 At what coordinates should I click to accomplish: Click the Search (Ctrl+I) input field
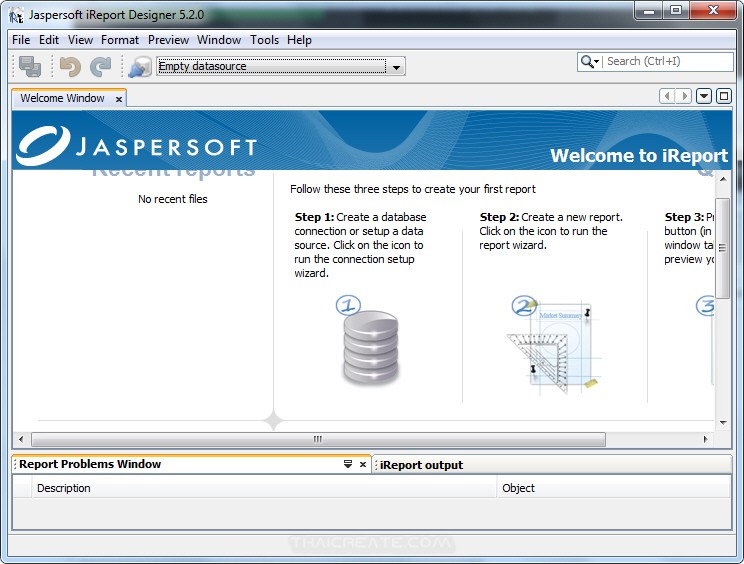coord(669,62)
